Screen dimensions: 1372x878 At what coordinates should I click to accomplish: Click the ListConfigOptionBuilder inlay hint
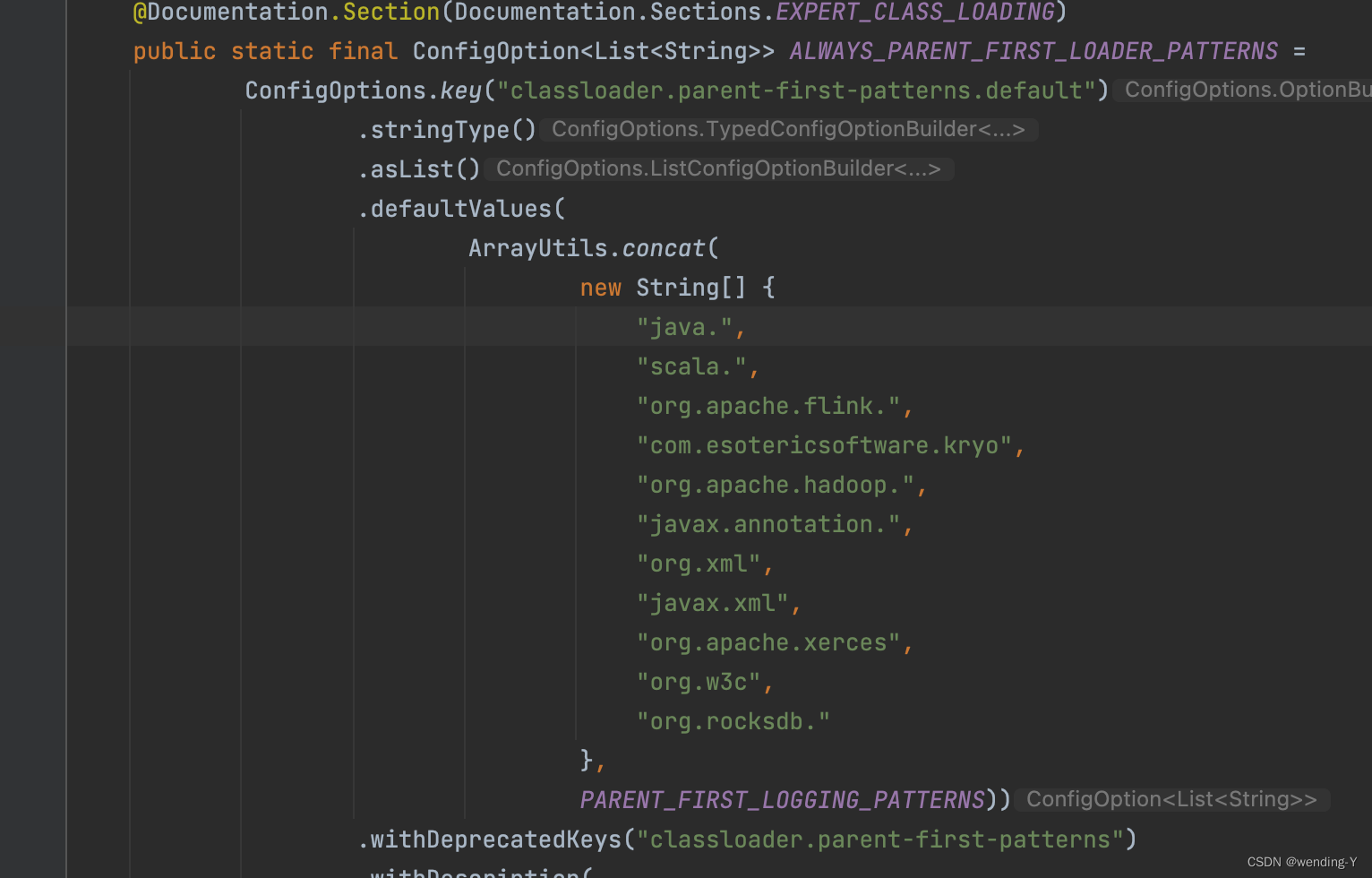point(718,169)
